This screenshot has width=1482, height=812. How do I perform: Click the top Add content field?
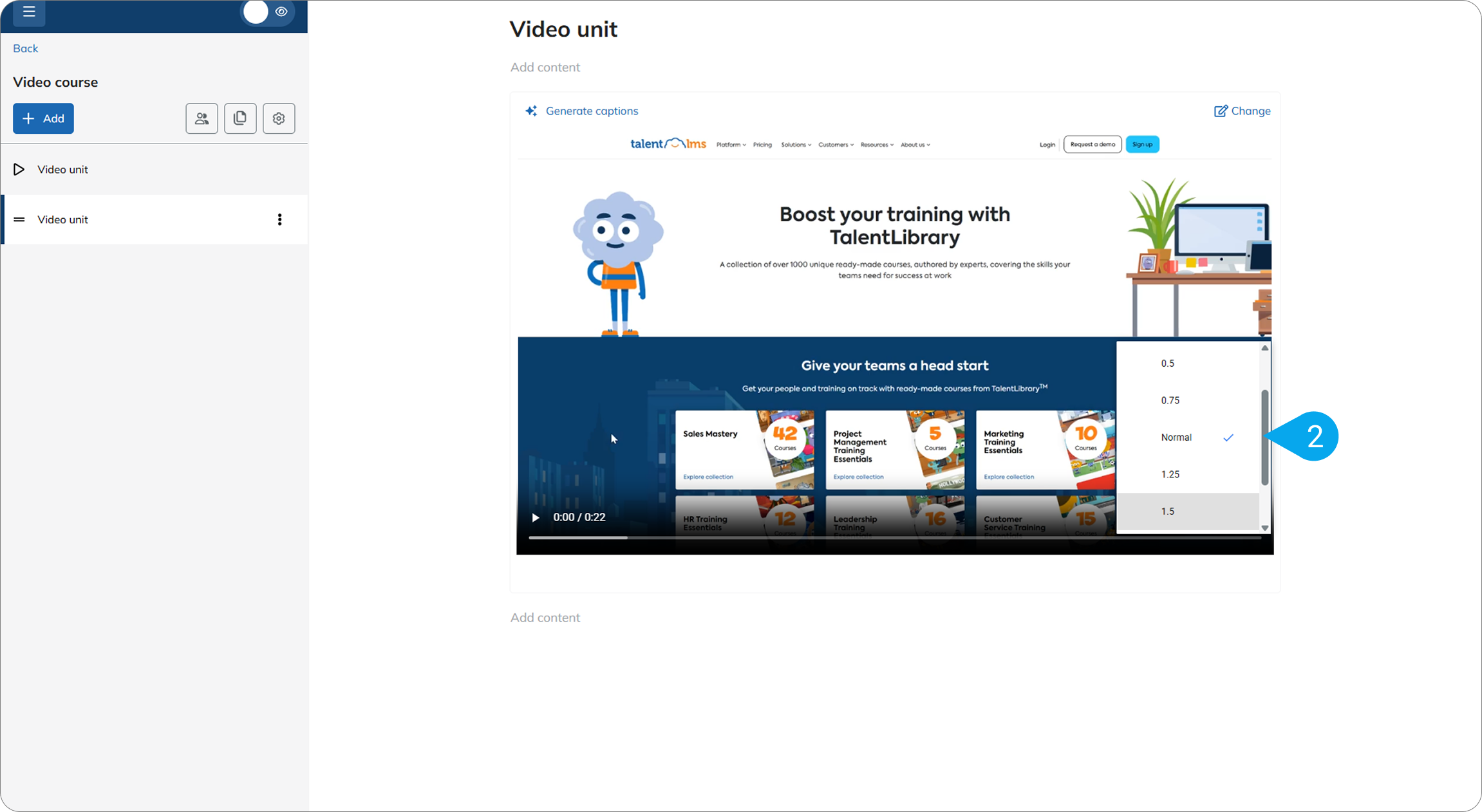pyautogui.click(x=545, y=67)
